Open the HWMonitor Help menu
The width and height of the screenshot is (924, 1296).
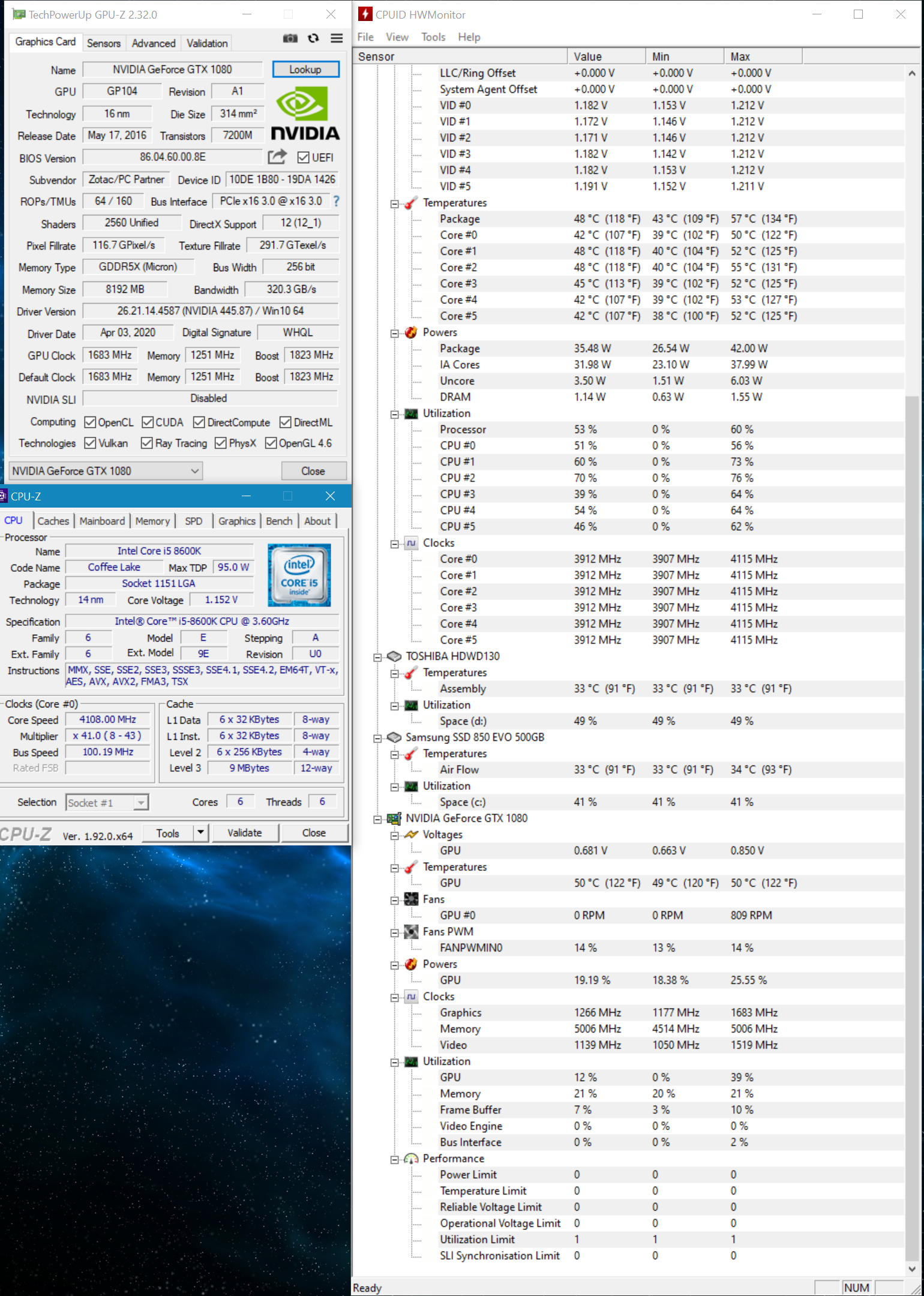[469, 37]
